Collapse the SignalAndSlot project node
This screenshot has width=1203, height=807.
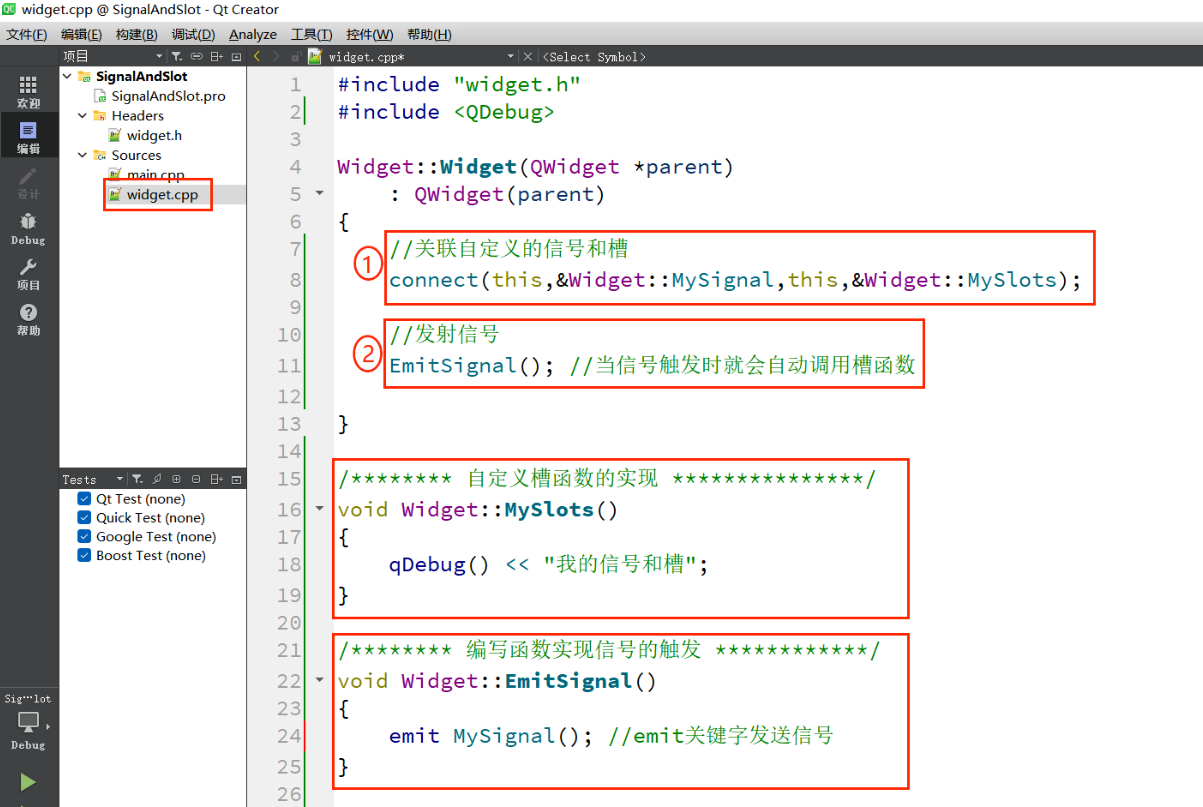[x=67, y=76]
